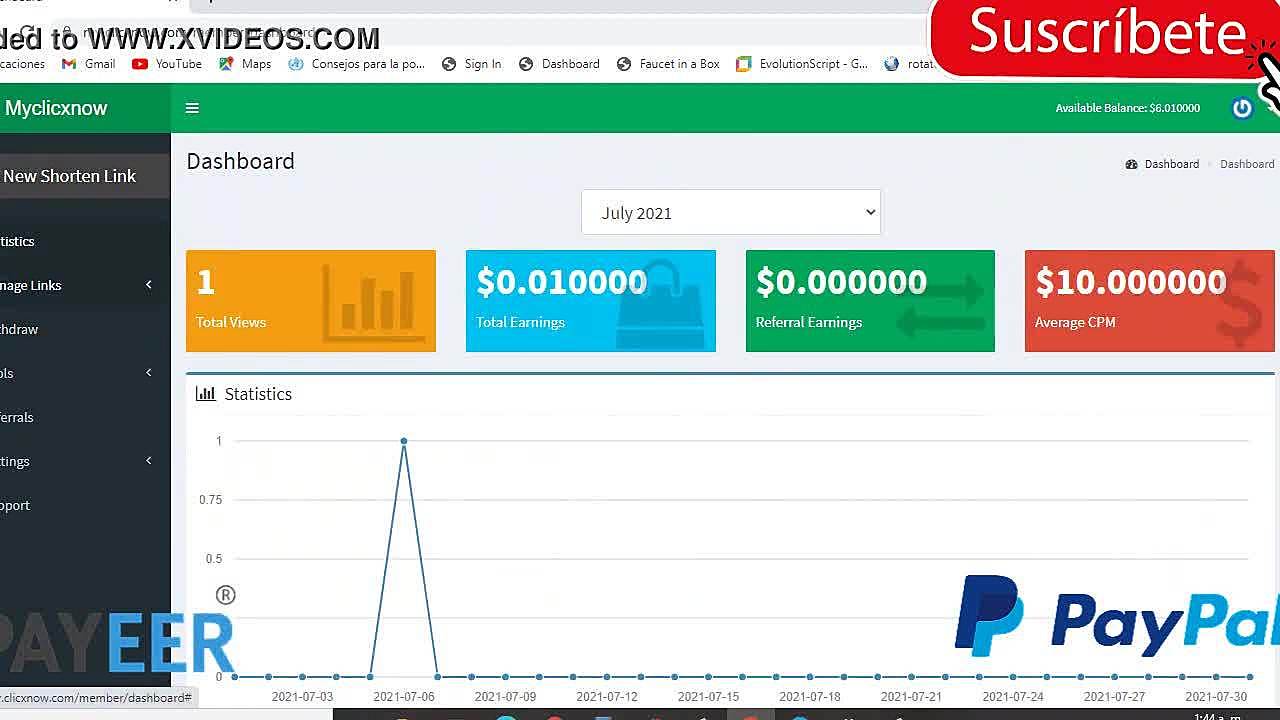Click the Dashboard page heading

tap(240, 161)
